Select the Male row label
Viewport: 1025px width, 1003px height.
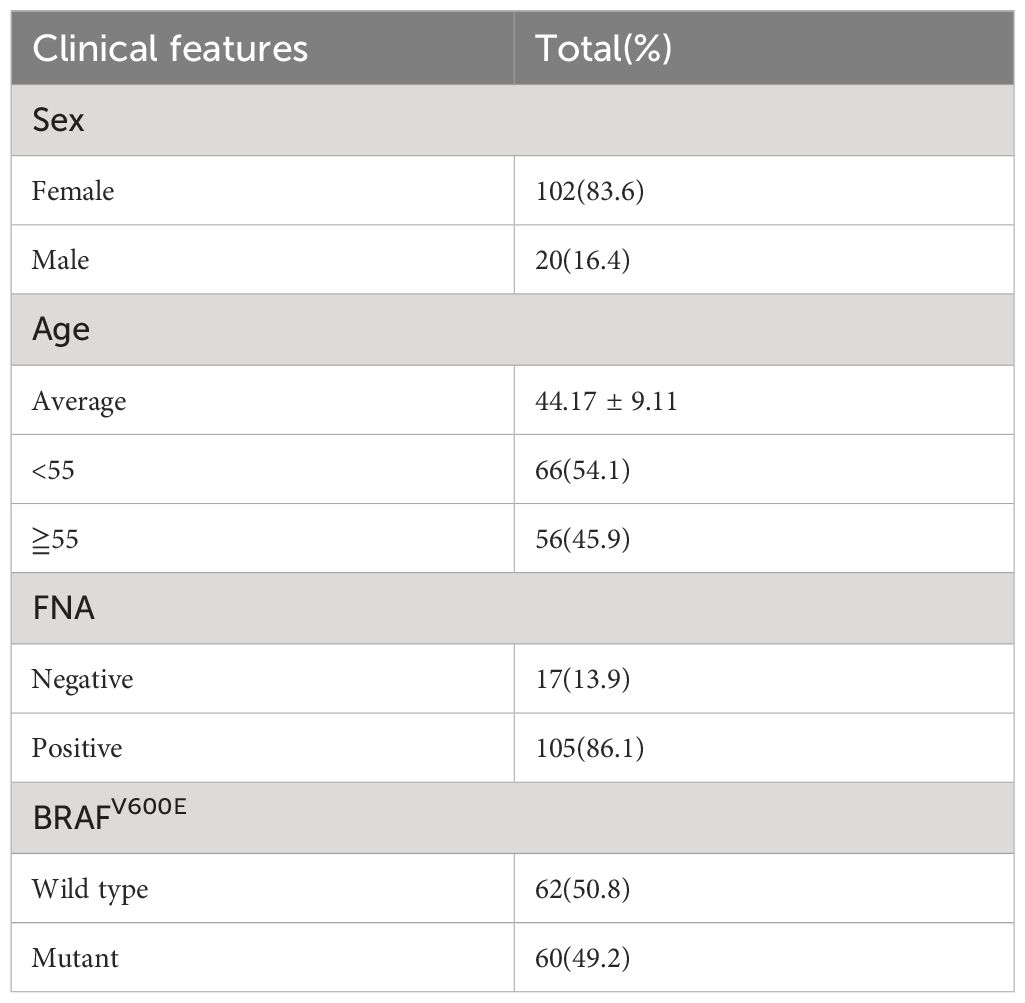60,260
